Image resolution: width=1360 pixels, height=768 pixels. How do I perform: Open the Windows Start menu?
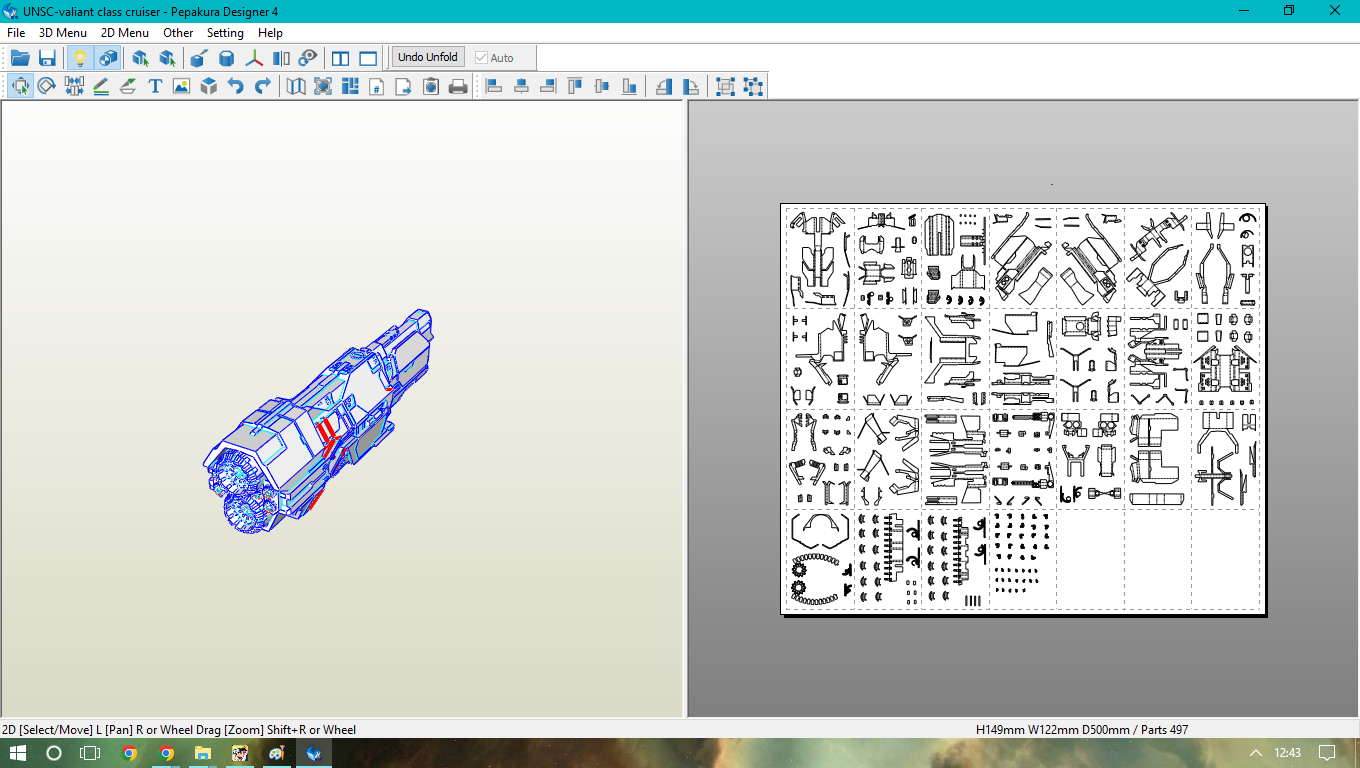(18, 753)
